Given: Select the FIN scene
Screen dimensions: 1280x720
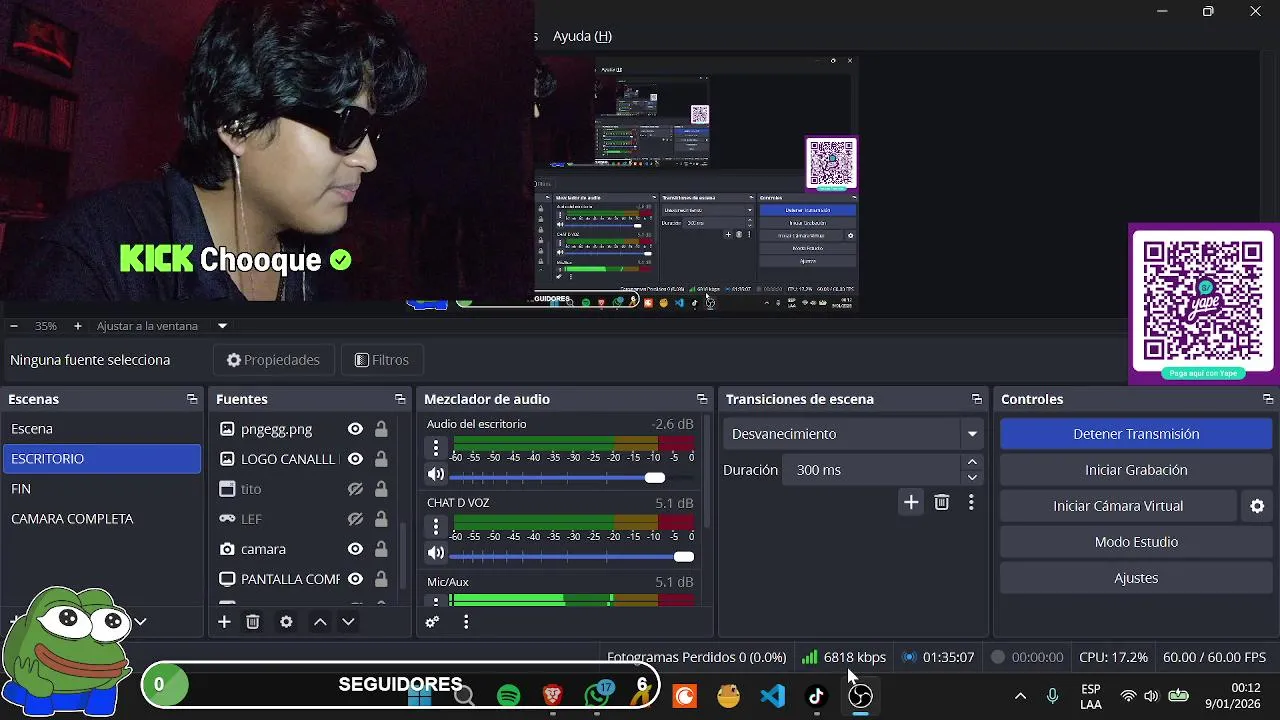Looking at the screenshot, I should [102, 489].
